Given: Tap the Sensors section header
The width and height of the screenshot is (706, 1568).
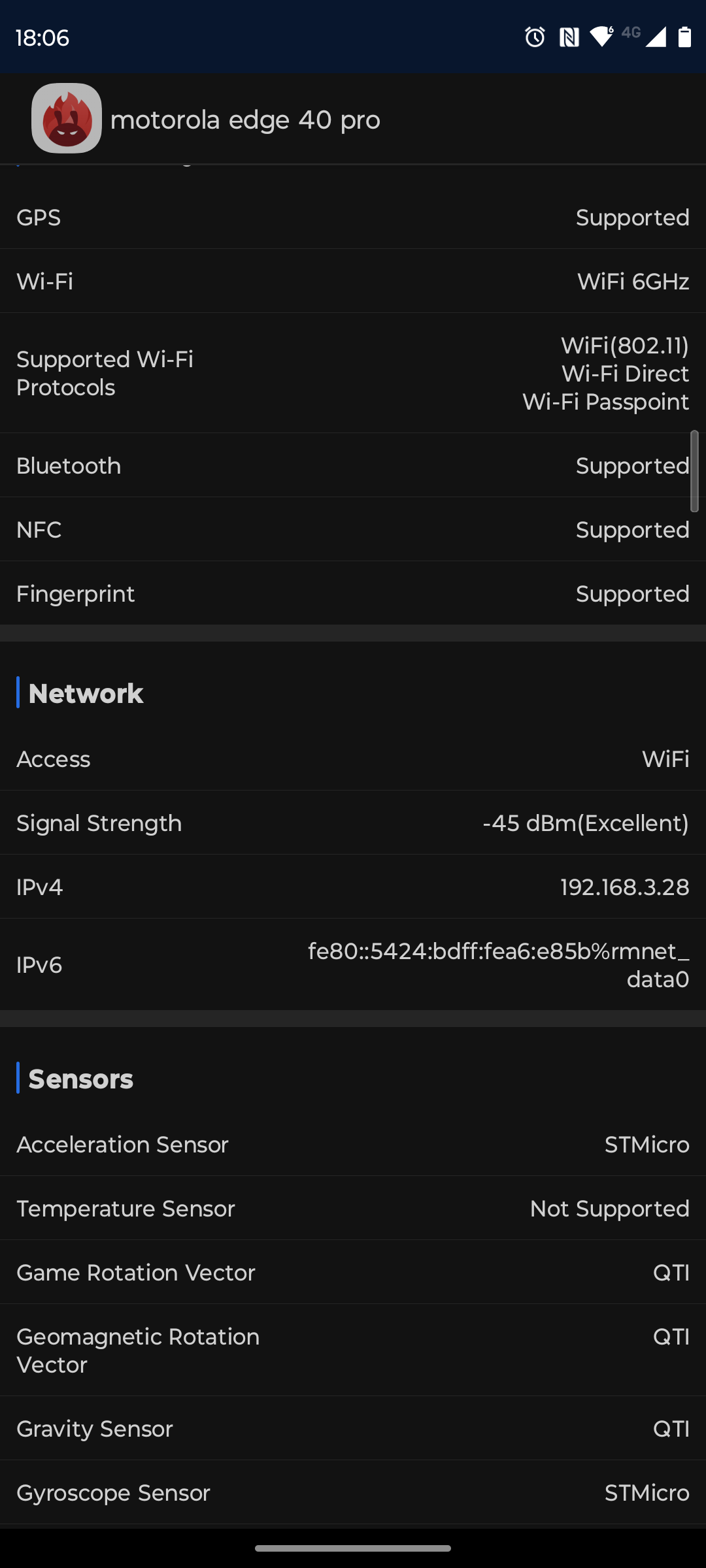Looking at the screenshot, I should pos(80,1079).
